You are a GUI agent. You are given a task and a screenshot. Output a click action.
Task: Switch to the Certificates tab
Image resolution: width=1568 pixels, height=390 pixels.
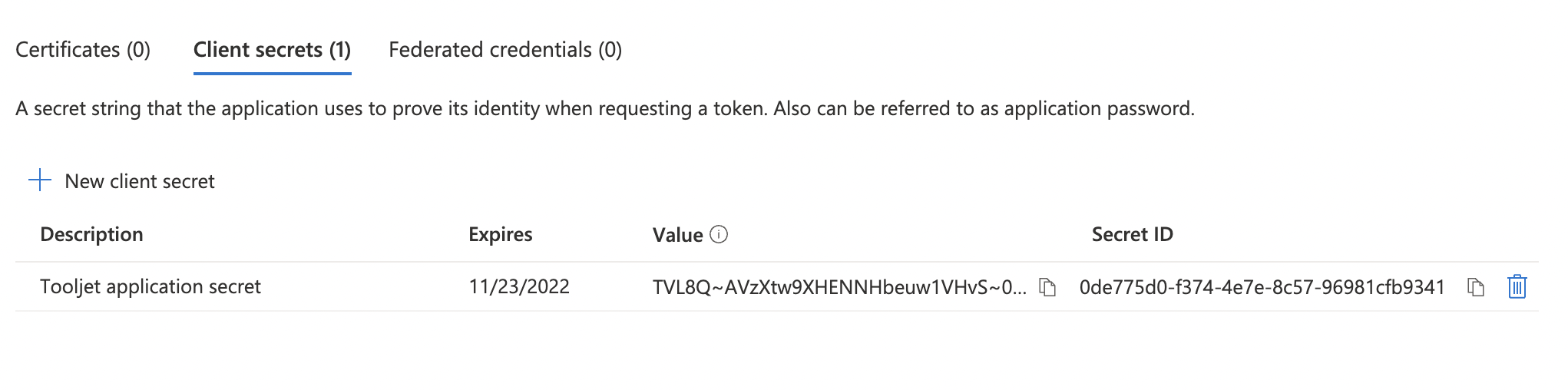[x=83, y=50]
